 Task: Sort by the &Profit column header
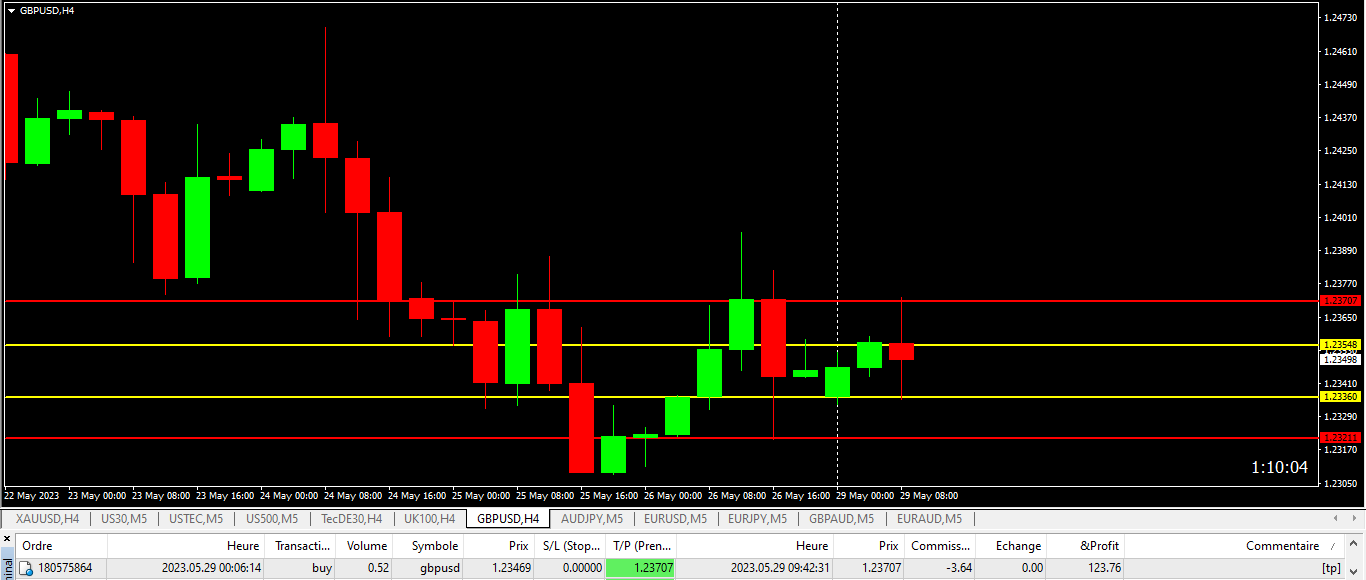pyautogui.click(x=1085, y=546)
